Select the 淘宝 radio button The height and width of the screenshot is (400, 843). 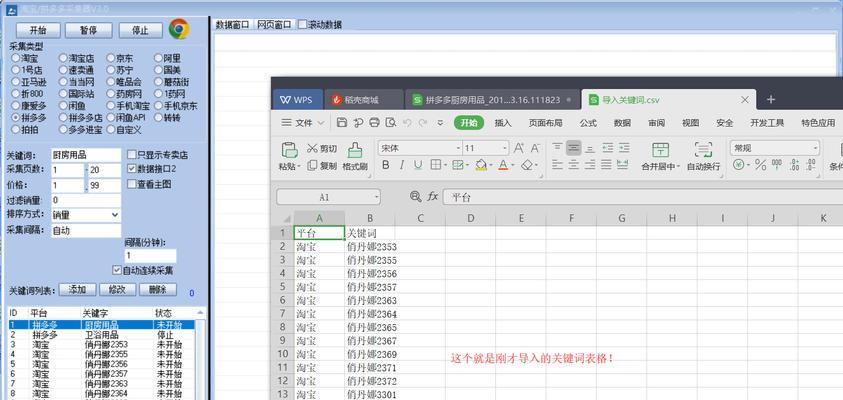[16, 58]
